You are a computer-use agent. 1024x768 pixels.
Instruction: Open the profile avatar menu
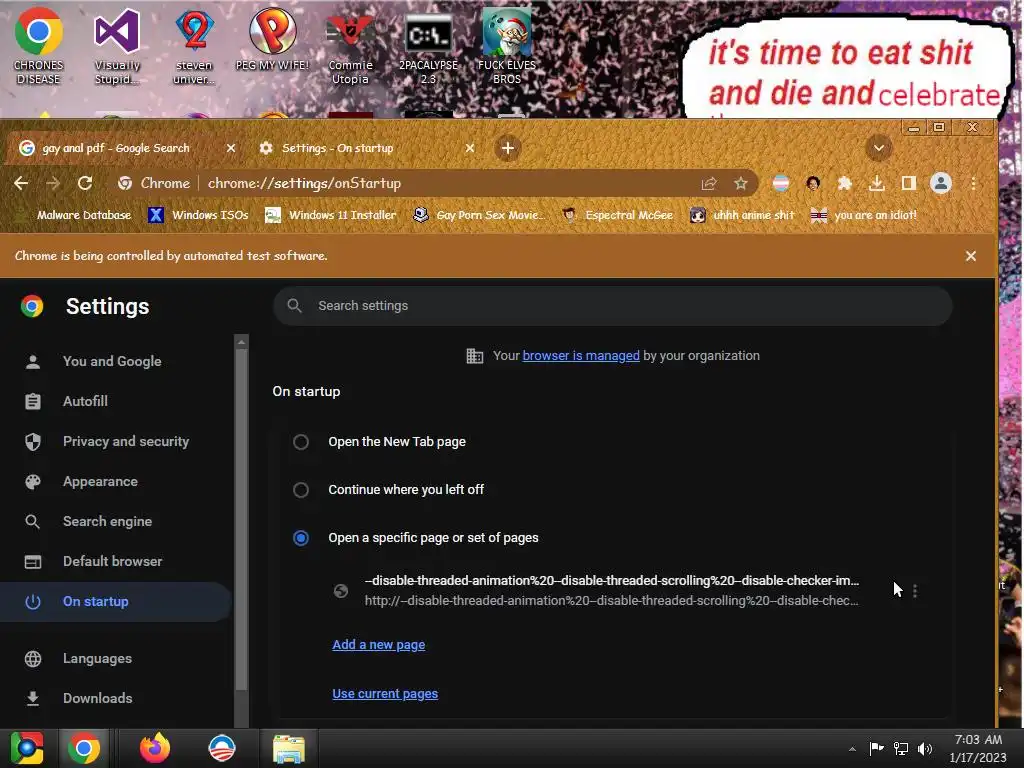pyautogui.click(x=941, y=184)
